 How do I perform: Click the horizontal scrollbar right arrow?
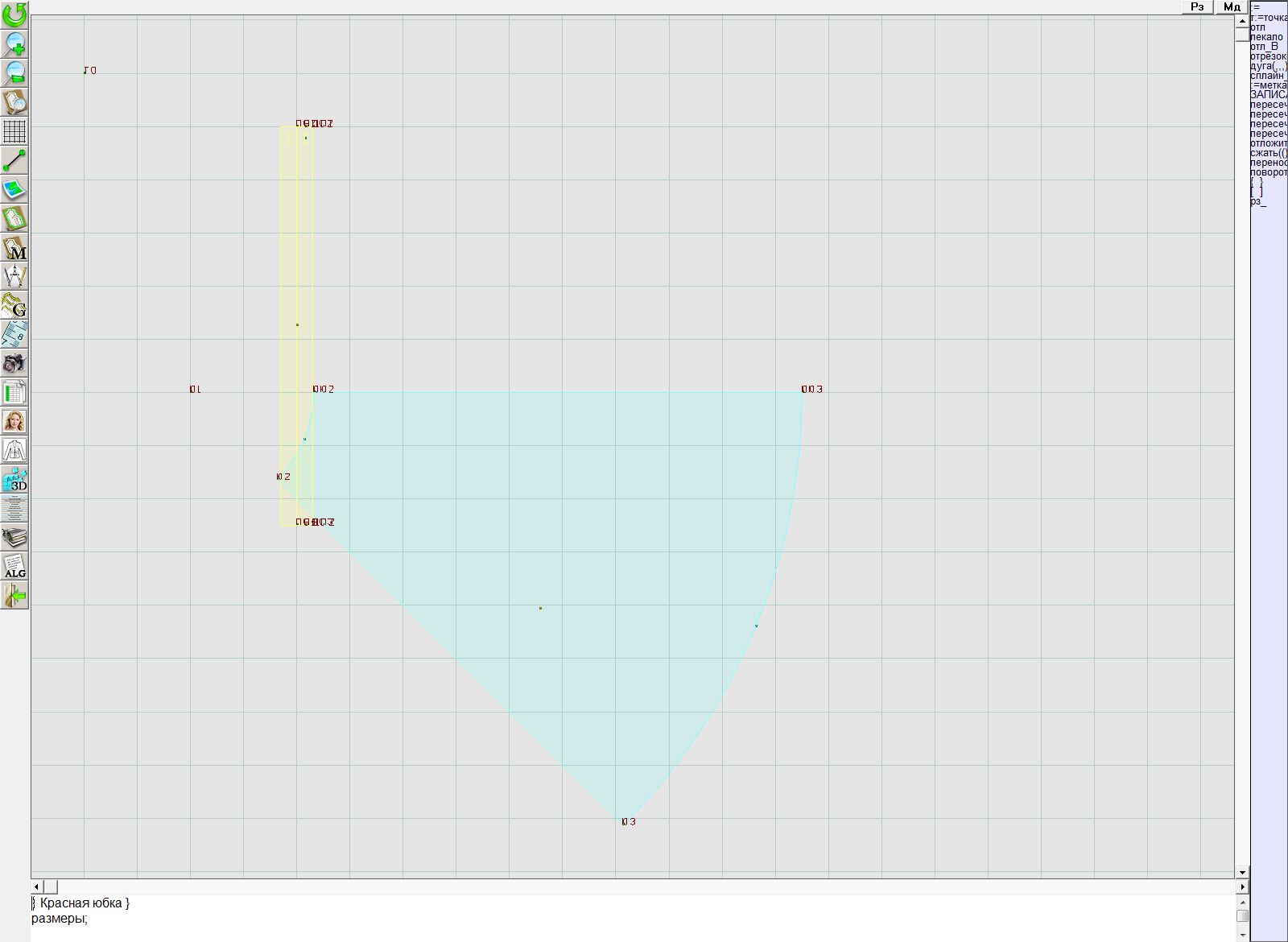pos(1242,886)
